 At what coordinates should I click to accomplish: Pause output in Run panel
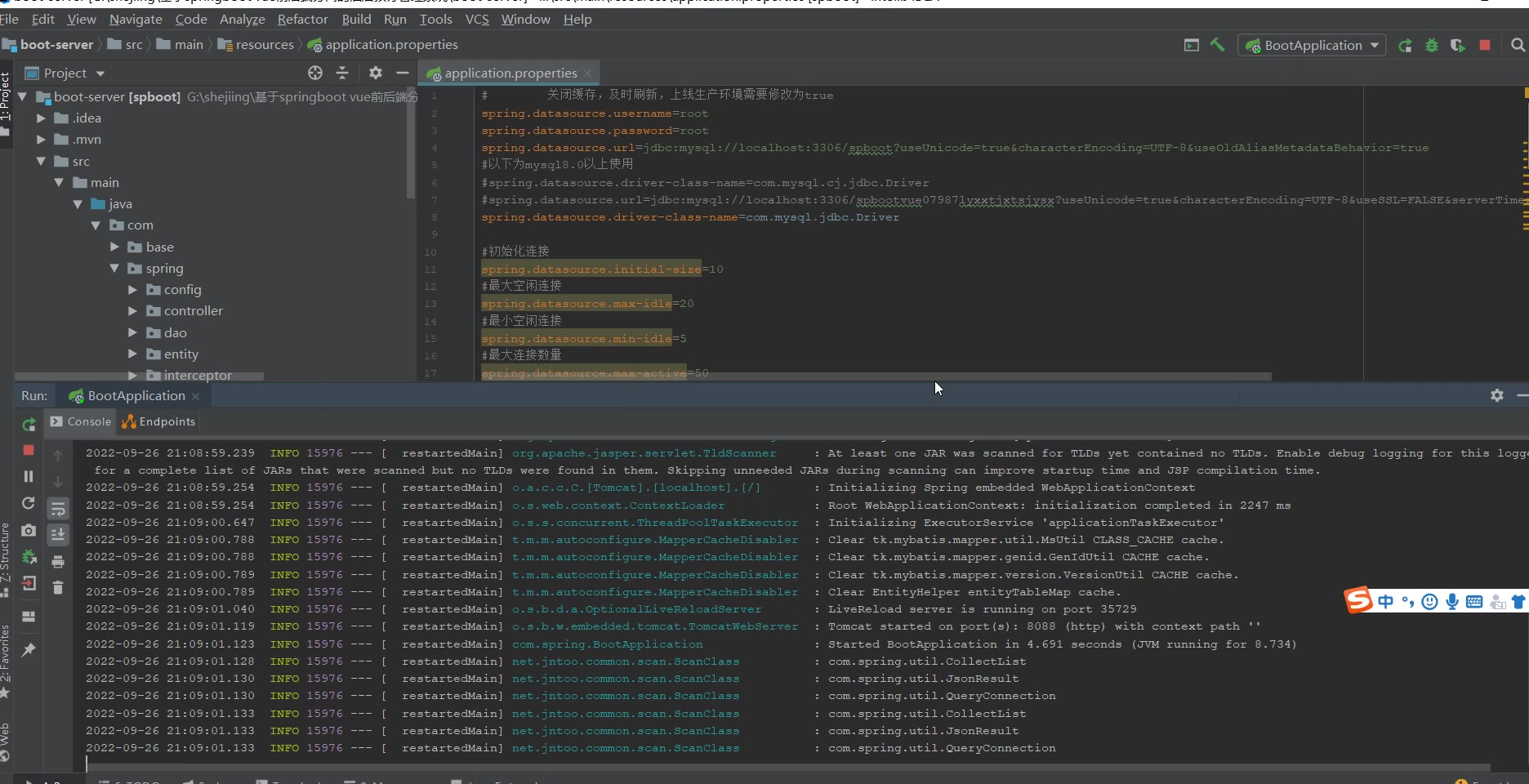[29, 476]
